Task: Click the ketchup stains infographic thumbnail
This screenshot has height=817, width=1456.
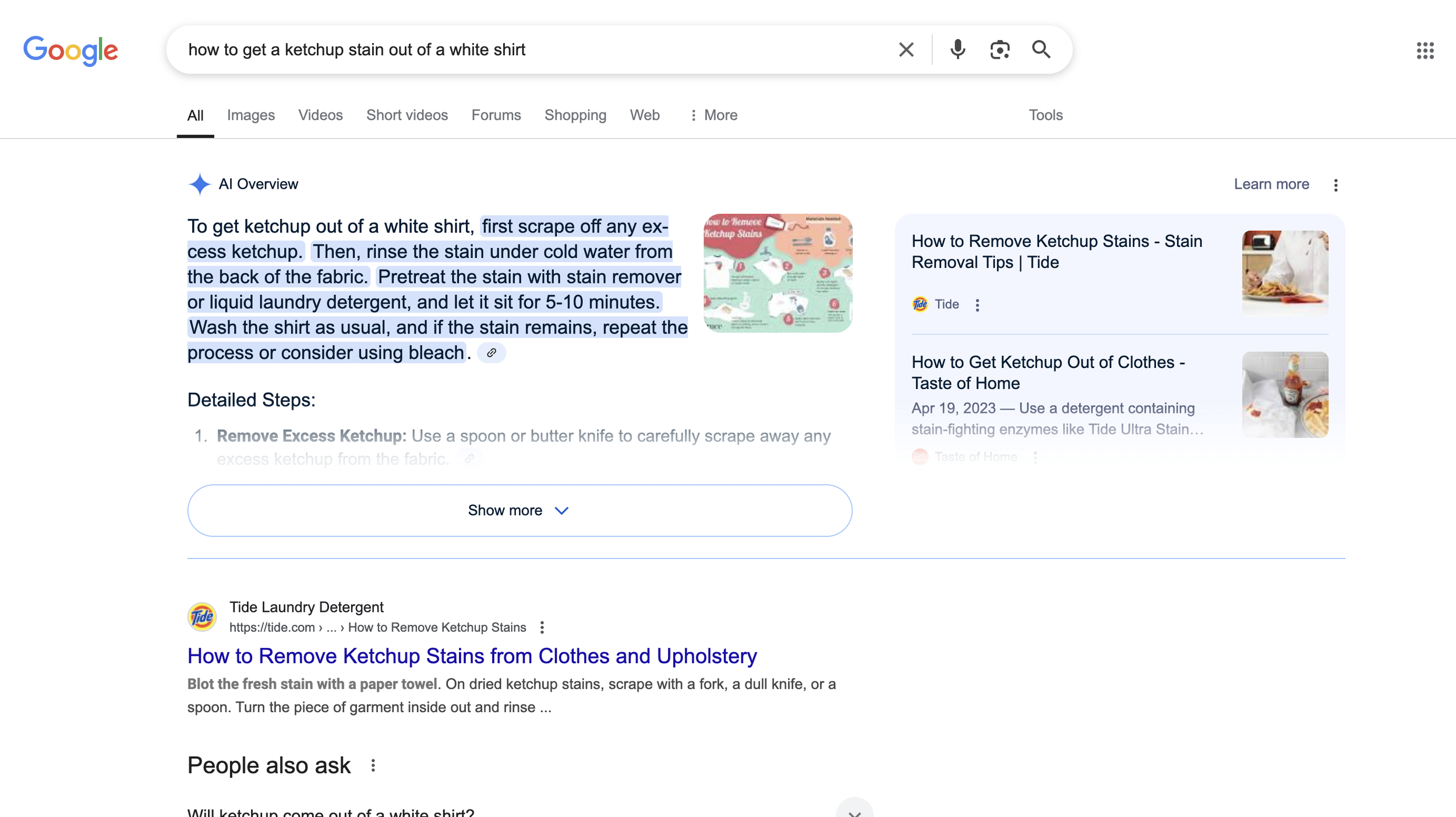Action: (x=777, y=273)
